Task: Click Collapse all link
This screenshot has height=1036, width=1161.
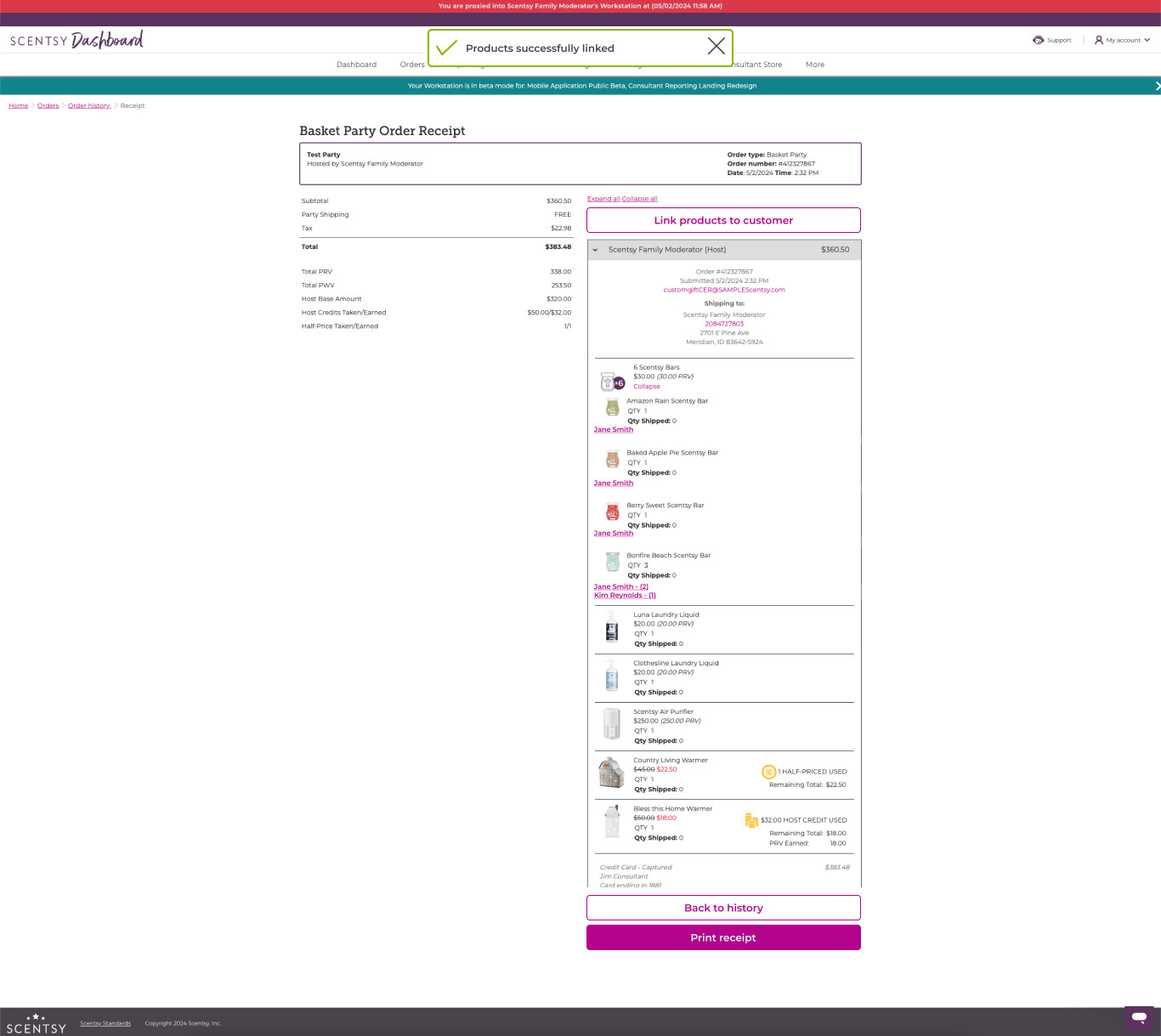Action: (x=640, y=199)
